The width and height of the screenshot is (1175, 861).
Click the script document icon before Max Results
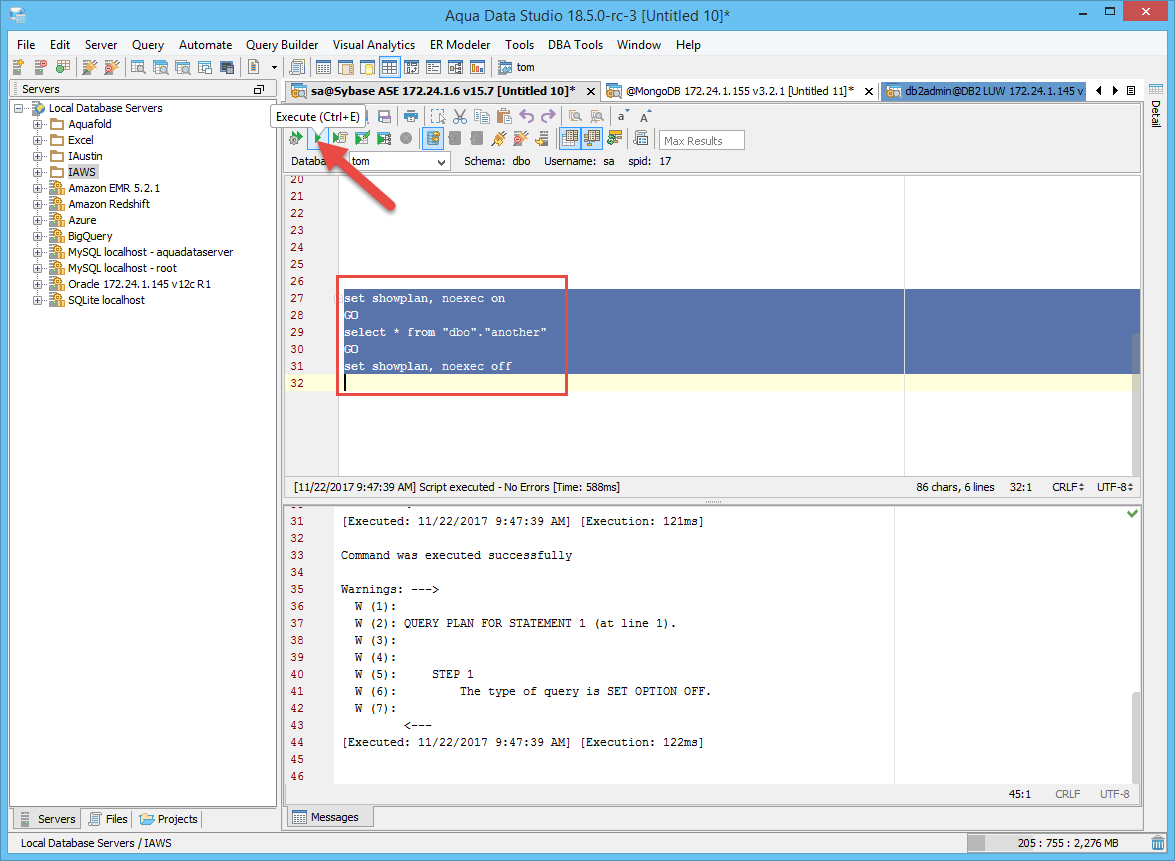(641, 139)
